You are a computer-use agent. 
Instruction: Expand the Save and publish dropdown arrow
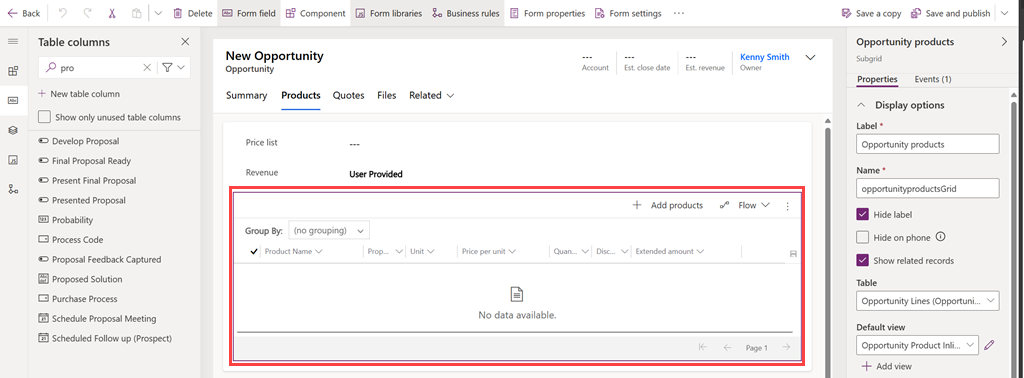coord(1004,13)
